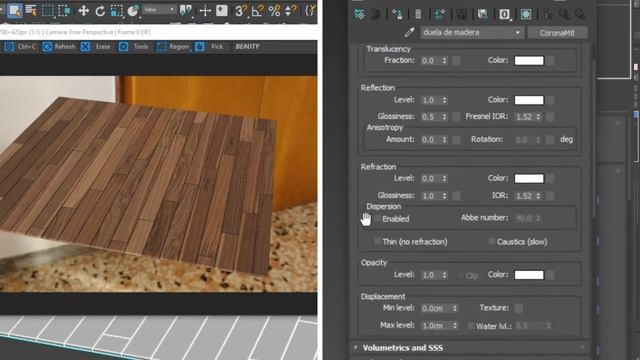Viewport: 640px width, 360px height.
Task: Activate Select and Move tool
Action: click(x=84, y=11)
